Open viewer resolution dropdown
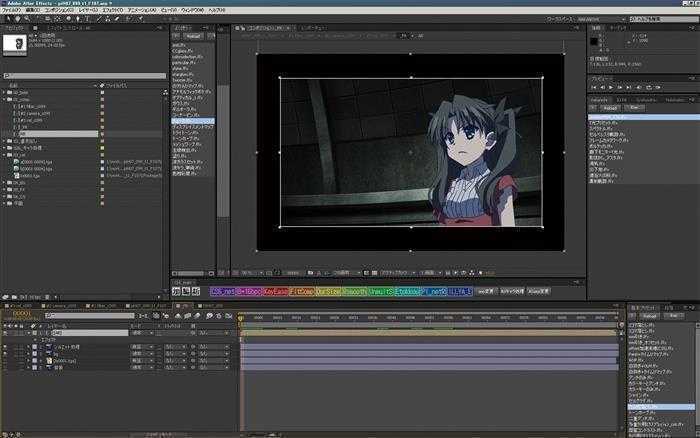 [x=346, y=273]
